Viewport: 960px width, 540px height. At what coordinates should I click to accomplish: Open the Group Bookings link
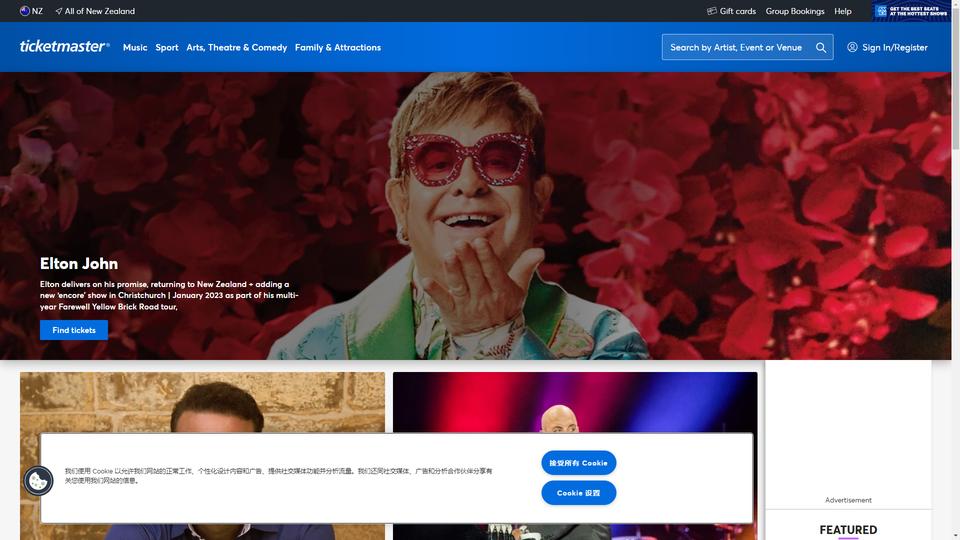[795, 11]
